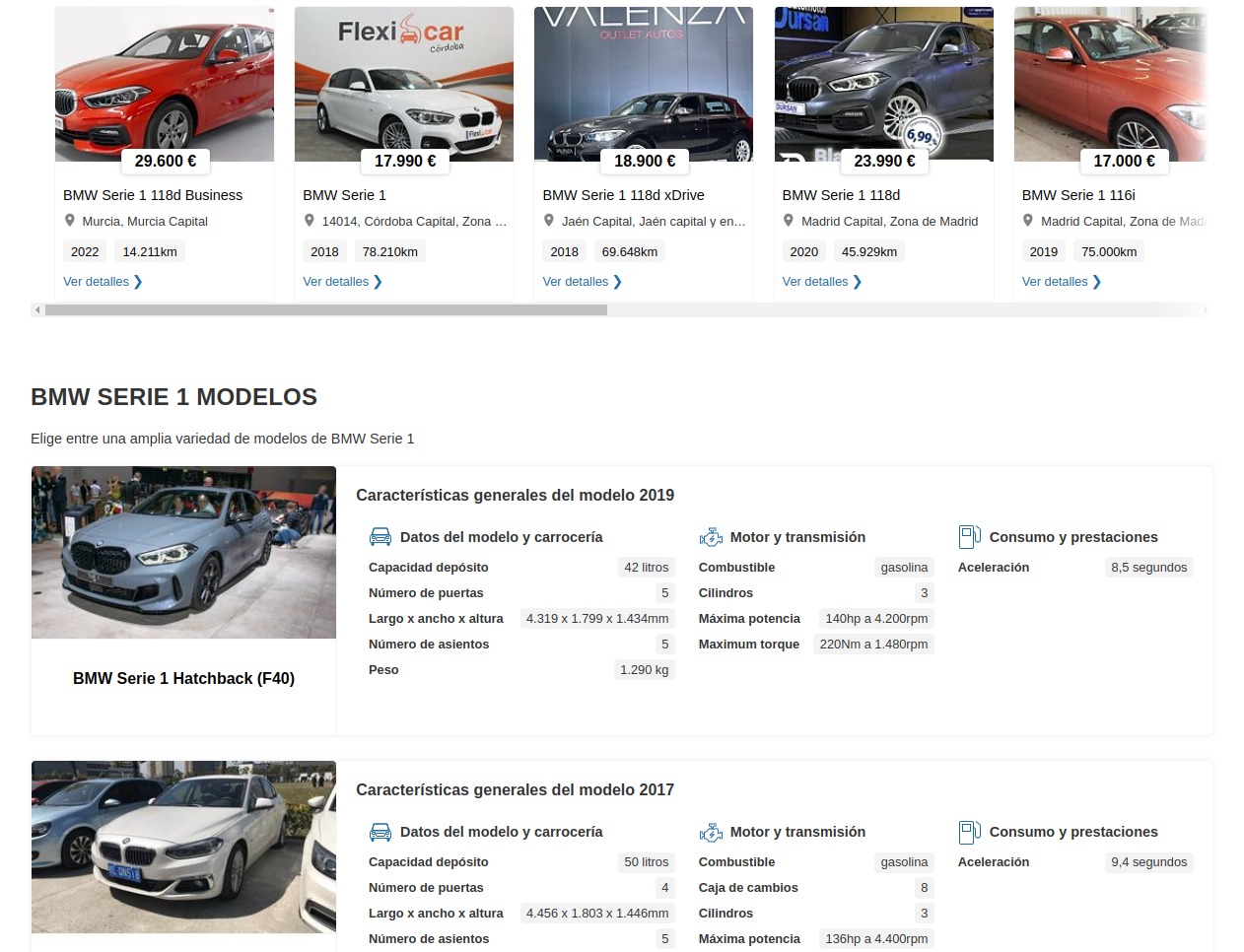Click the engine icon in 2017 Motor y transmisión

[711, 832]
